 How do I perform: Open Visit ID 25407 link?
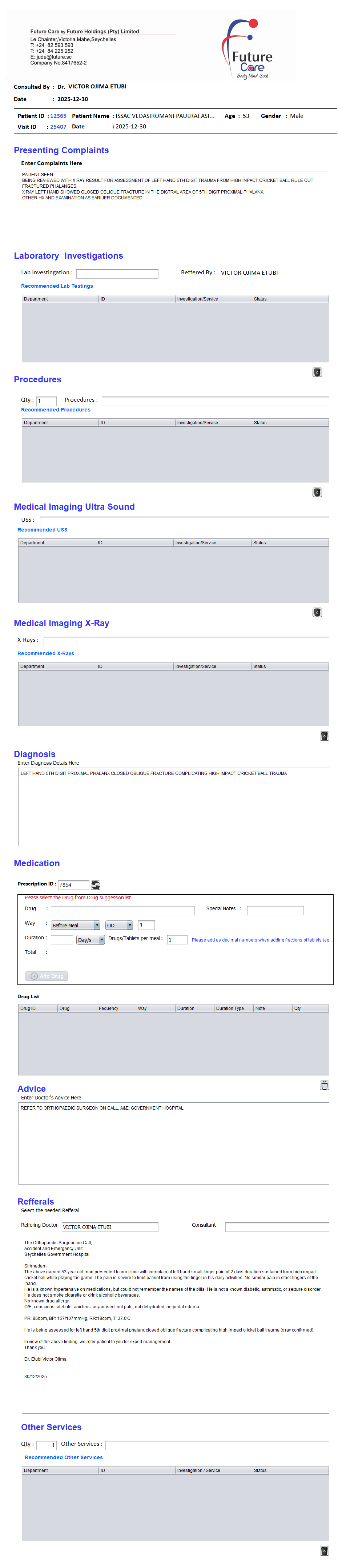point(59,127)
